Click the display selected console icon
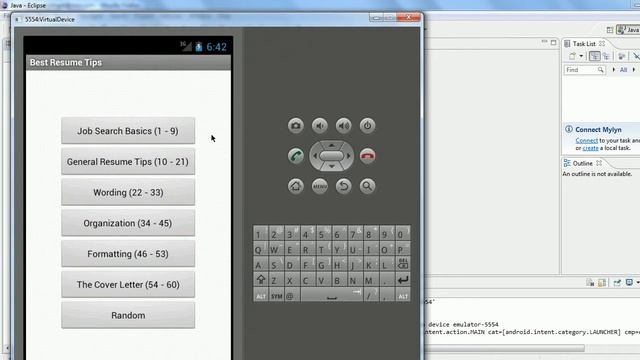The width and height of the screenshot is (640, 360). click(x=629, y=282)
